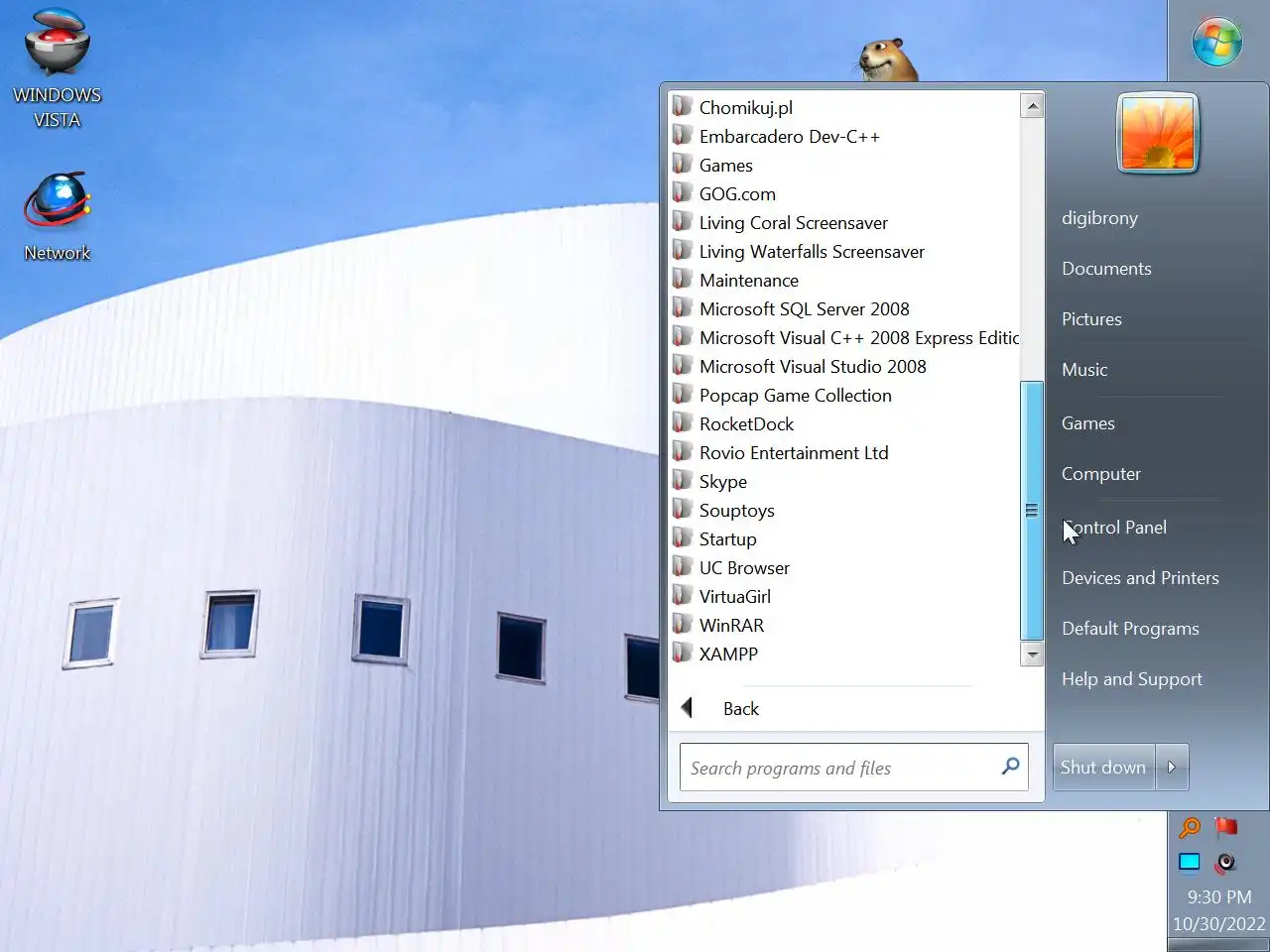1270x952 pixels.
Task: Click the programs list scroll down arrow
Action: point(1032,654)
